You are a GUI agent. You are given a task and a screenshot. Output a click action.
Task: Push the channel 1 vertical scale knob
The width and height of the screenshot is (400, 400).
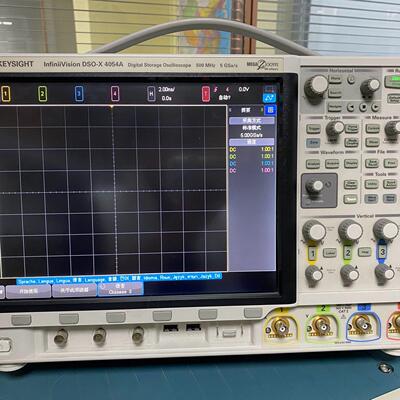click(x=314, y=230)
